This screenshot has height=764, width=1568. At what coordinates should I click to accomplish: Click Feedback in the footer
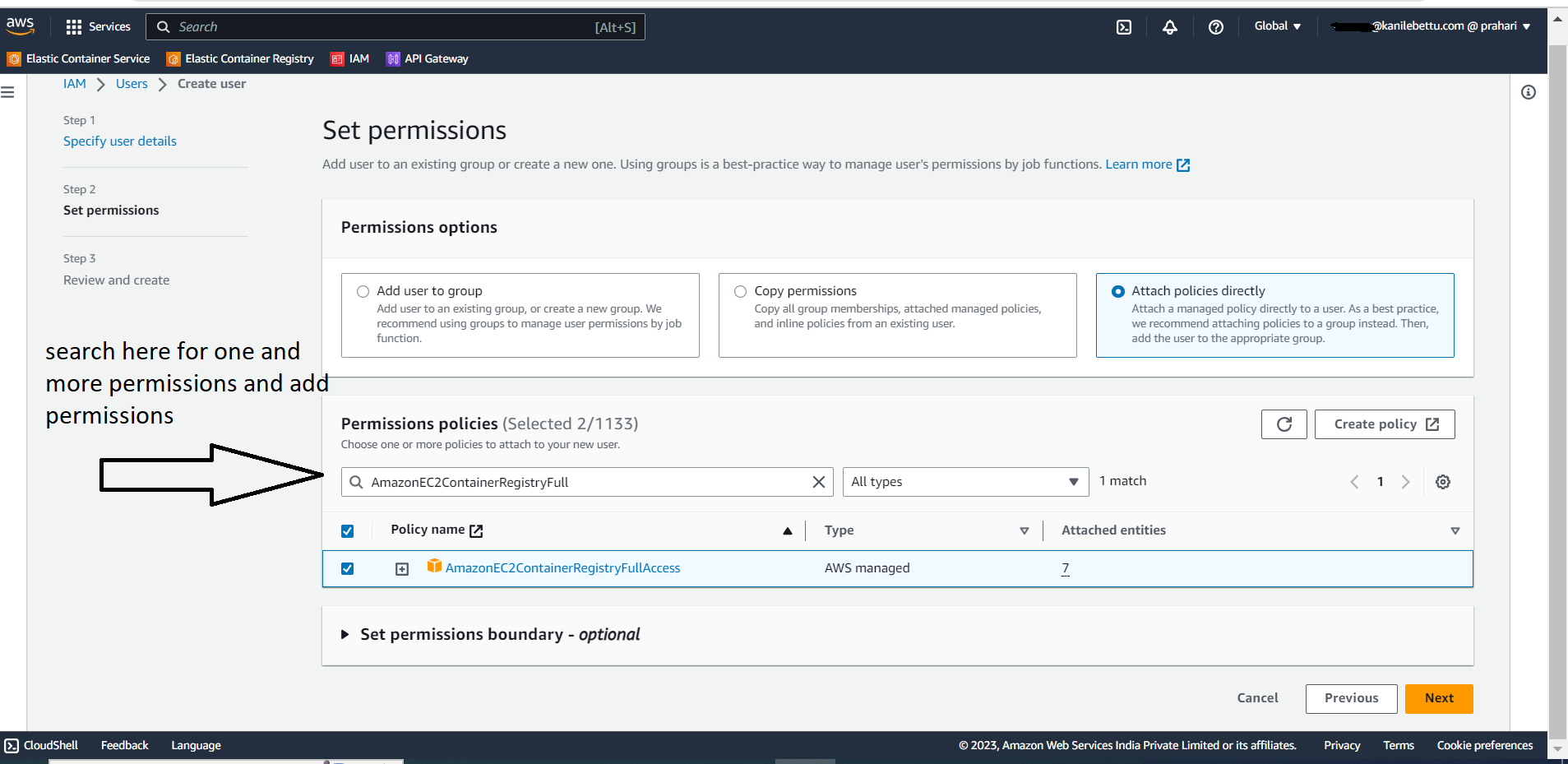tap(125, 746)
